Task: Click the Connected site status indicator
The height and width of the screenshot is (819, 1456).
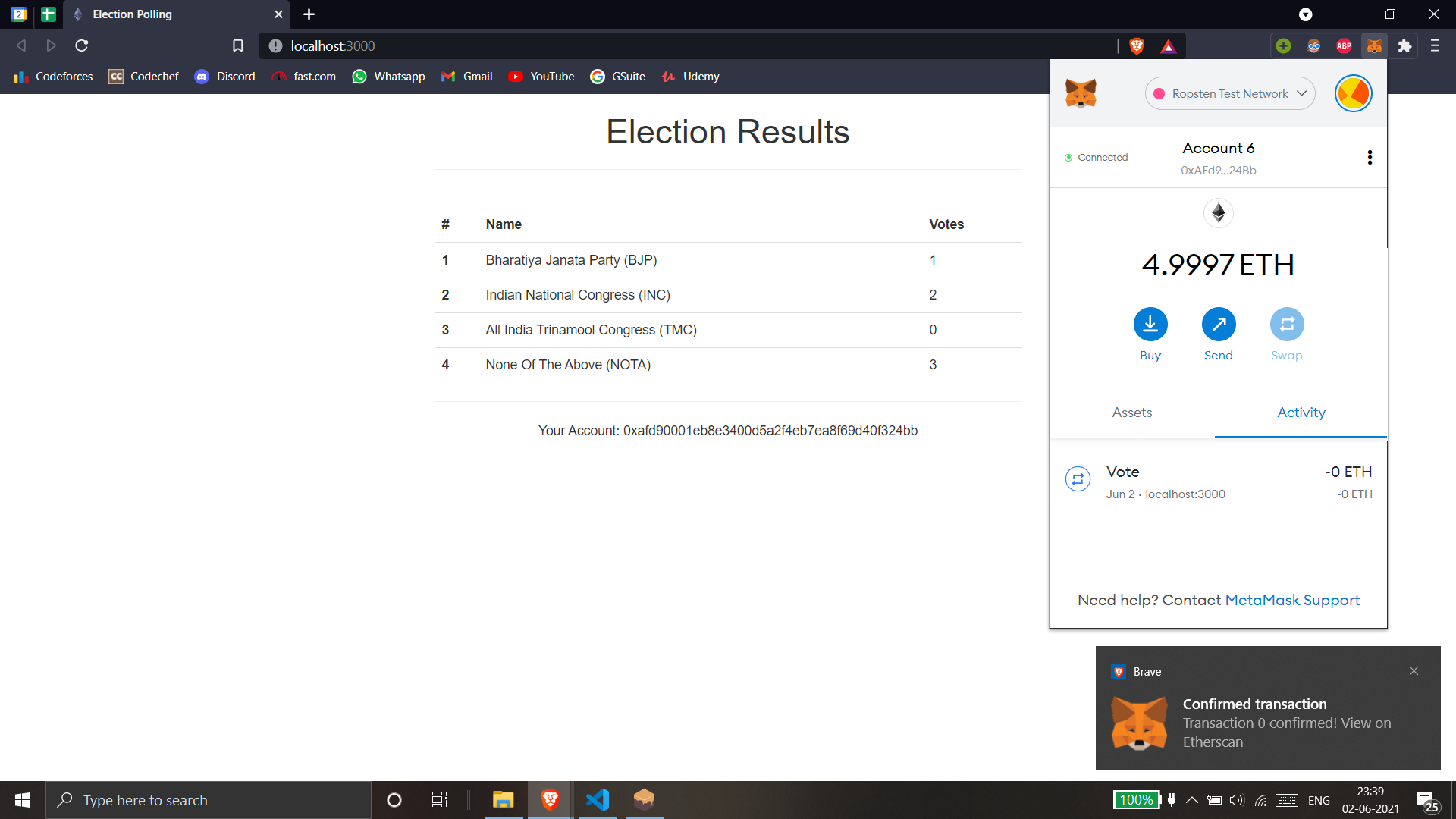Action: tap(1097, 158)
